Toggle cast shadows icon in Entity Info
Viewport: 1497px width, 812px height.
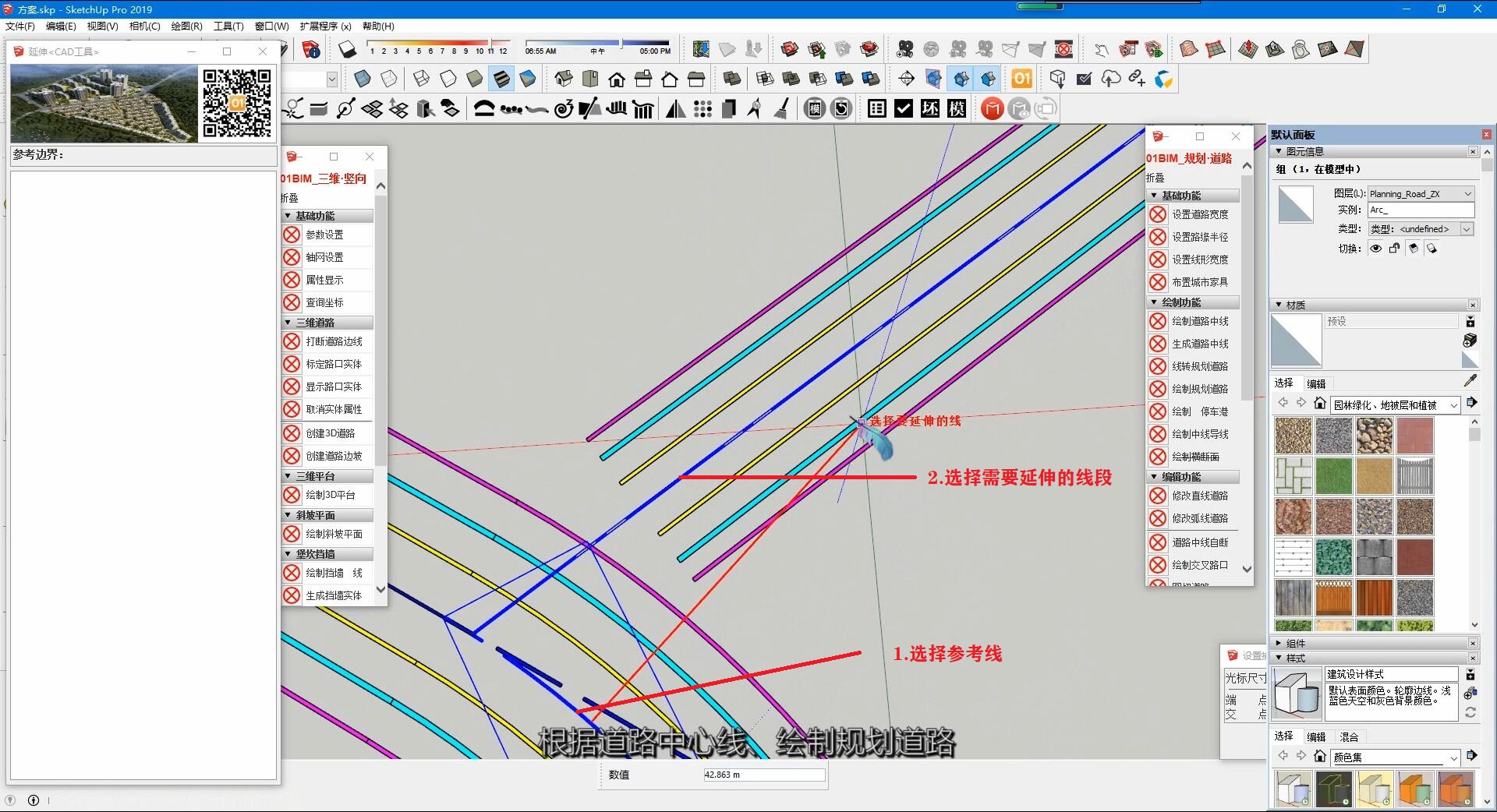(1432, 249)
